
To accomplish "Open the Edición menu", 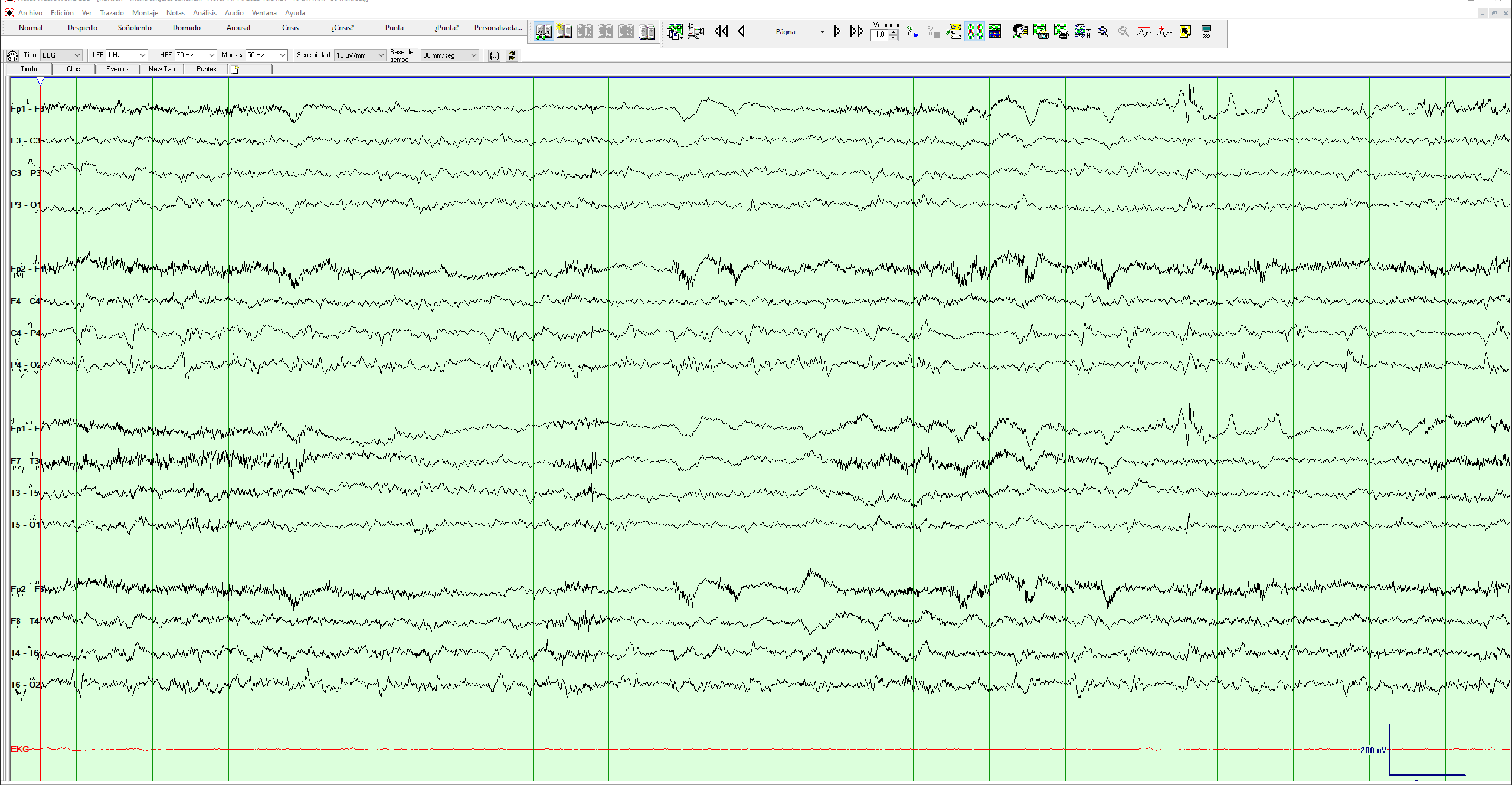I will click(x=62, y=13).
